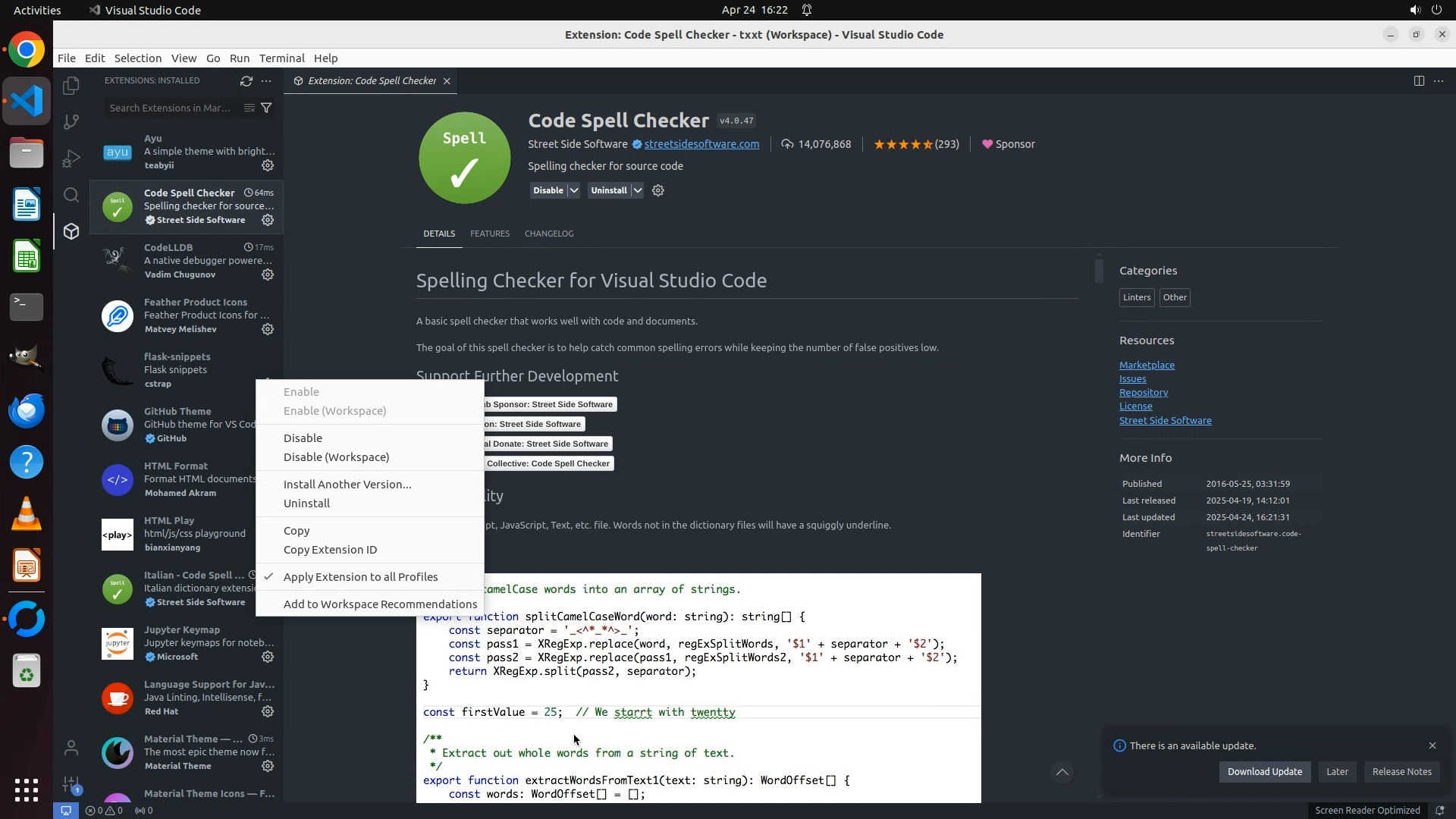Open the Marketplace resource link
This screenshot has width=1456, height=819.
pyautogui.click(x=1147, y=365)
